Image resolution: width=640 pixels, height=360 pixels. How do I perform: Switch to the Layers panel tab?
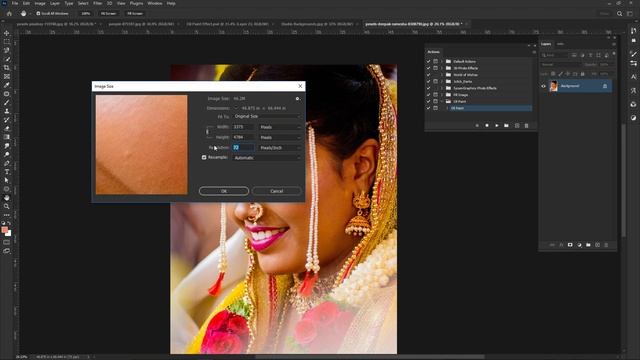(546, 44)
